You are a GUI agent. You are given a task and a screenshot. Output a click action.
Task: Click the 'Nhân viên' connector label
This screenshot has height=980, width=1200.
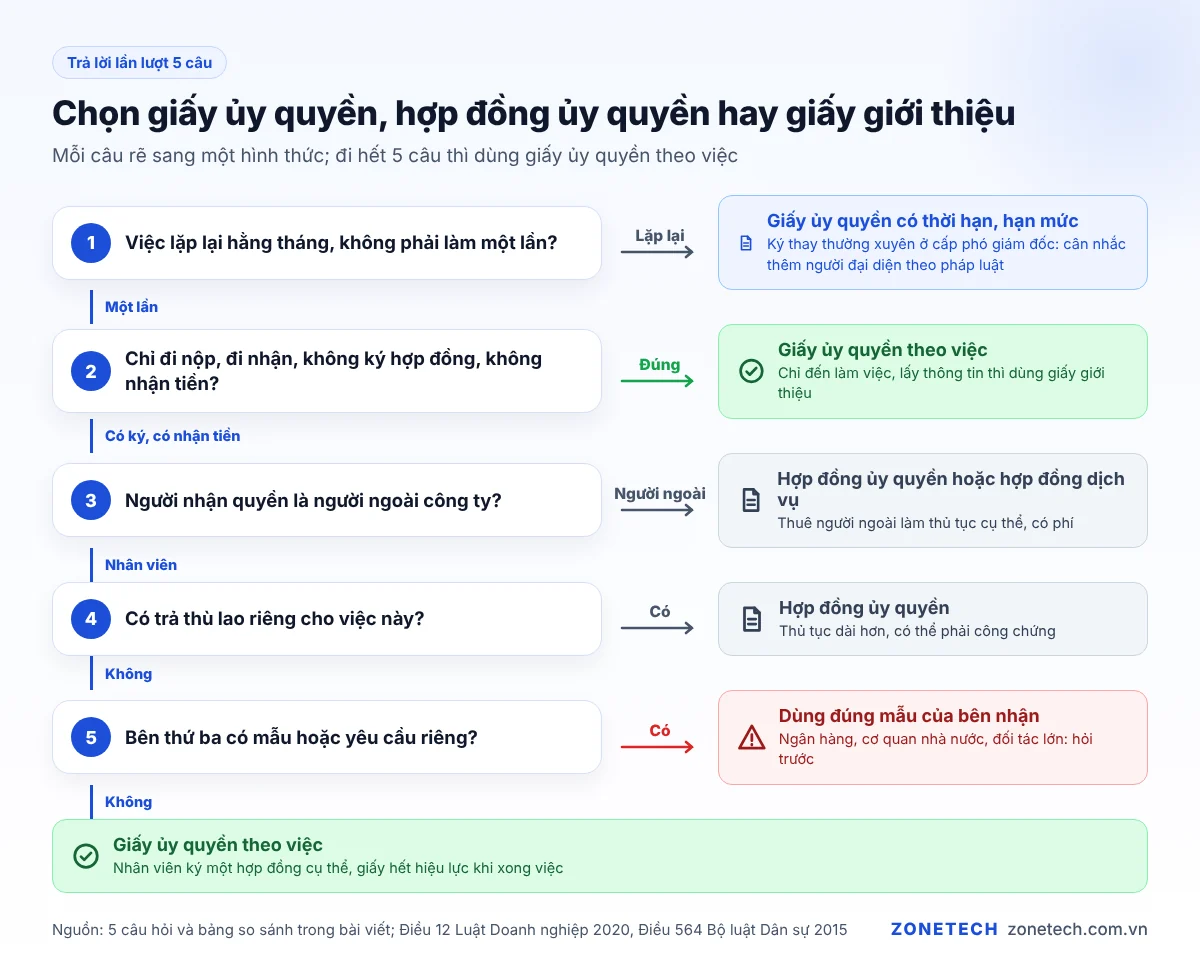pos(141,565)
